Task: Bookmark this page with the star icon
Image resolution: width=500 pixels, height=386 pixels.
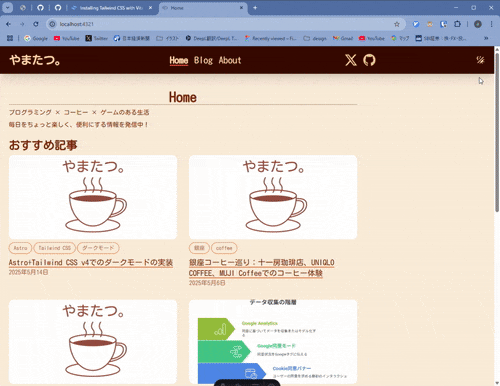Action: (397, 24)
